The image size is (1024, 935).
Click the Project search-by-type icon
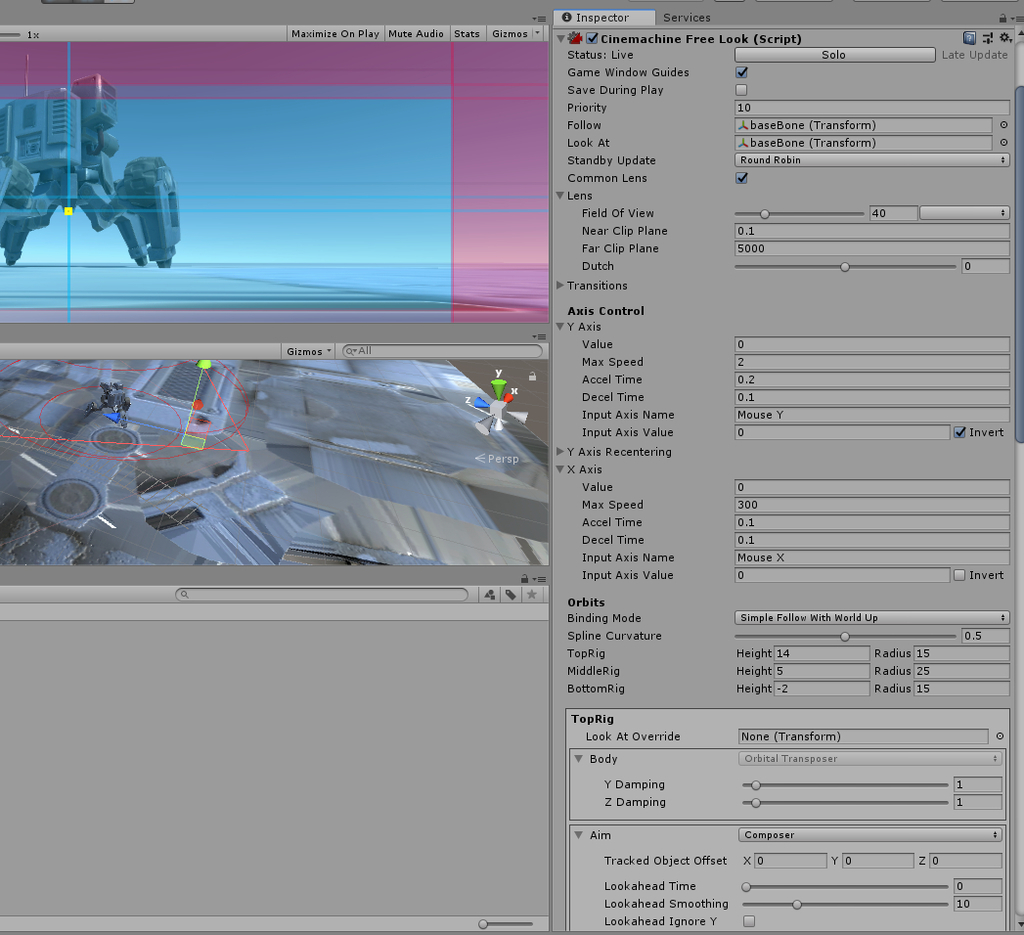coord(490,595)
